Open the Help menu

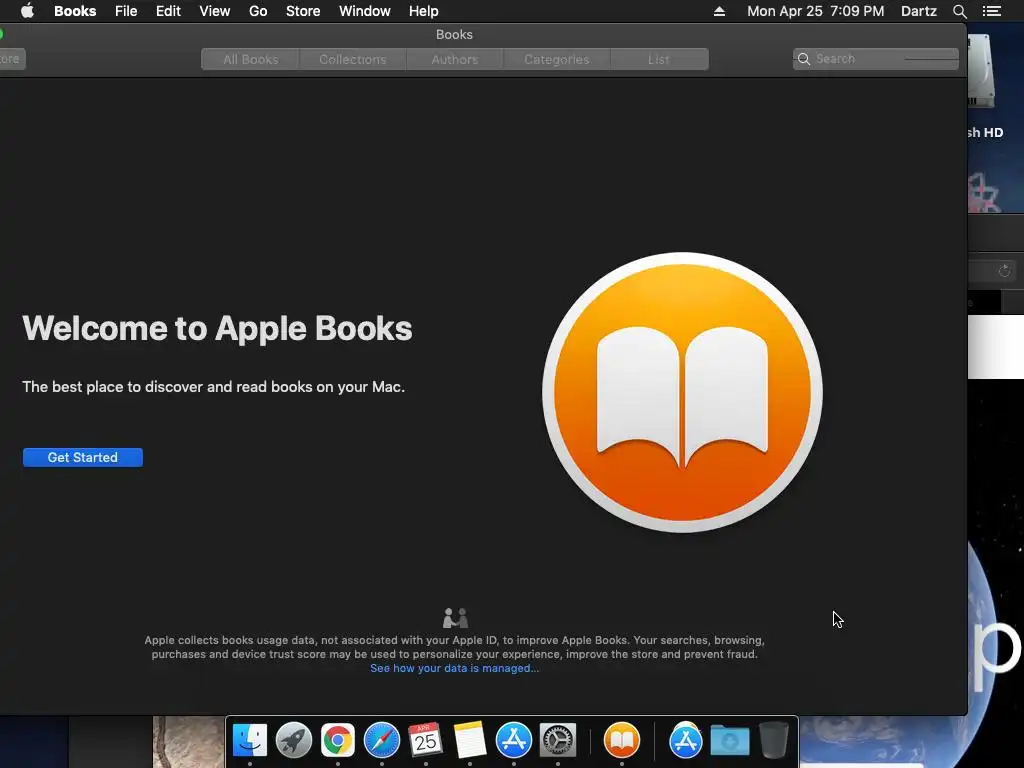(x=424, y=11)
